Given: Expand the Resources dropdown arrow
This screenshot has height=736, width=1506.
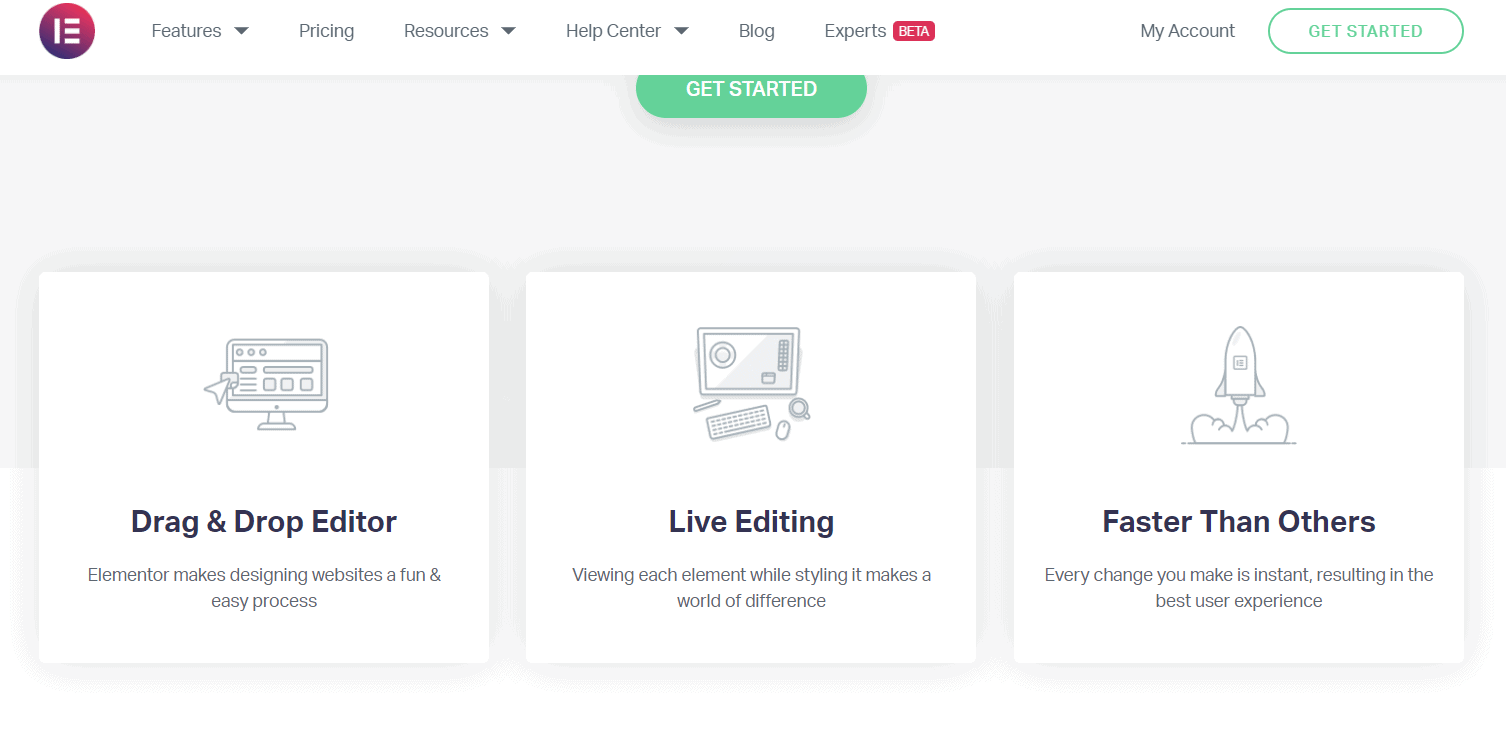Looking at the screenshot, I should (x=508, y=31).
